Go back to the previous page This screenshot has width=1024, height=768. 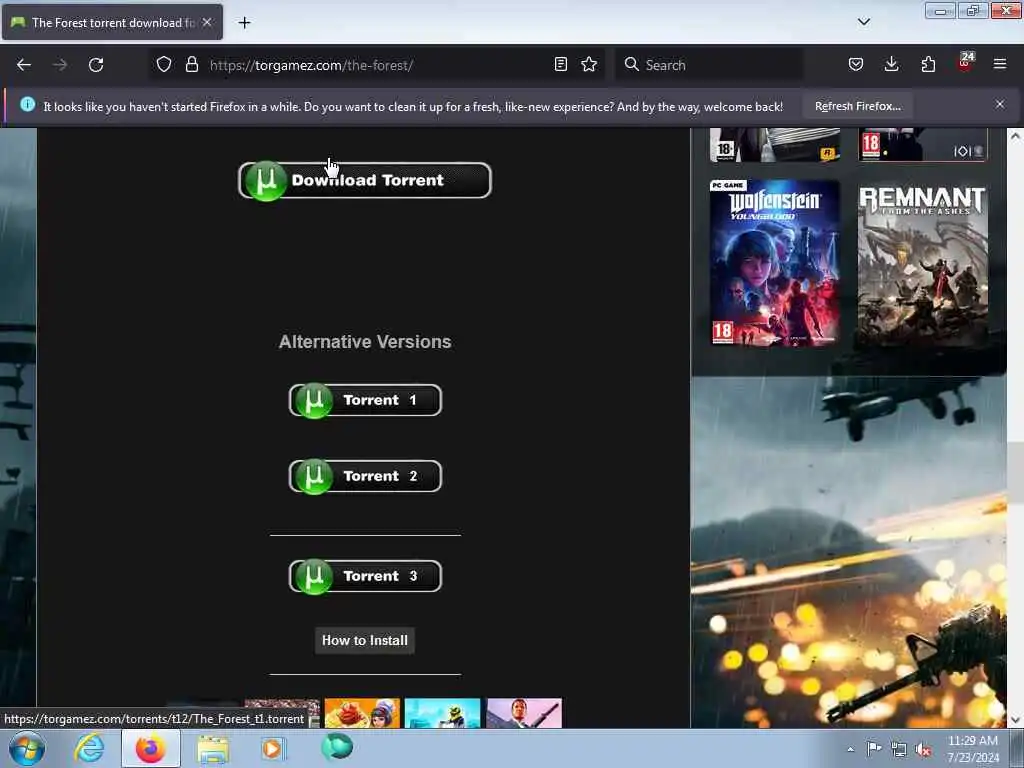click(x=24, y=65)
